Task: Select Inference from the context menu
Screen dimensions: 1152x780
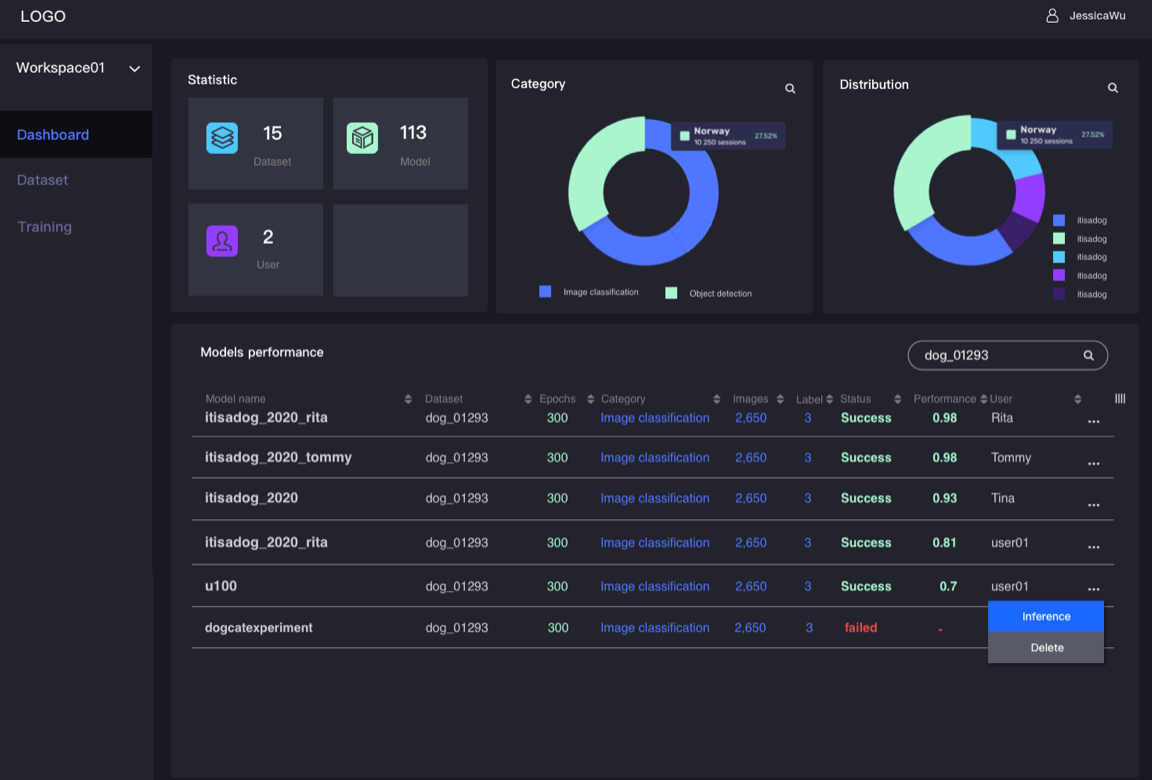Action: [1045, 616]
